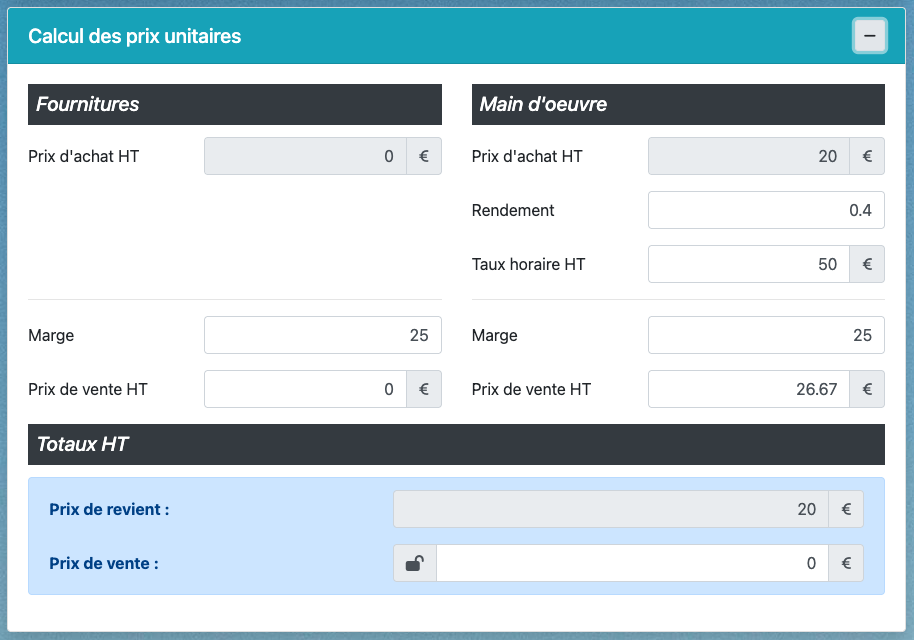The width and height of the screenshot is (914, 640).
Task: Click the Main d'oeuvre Prix d'achat HT field
Action: [748, 156]
